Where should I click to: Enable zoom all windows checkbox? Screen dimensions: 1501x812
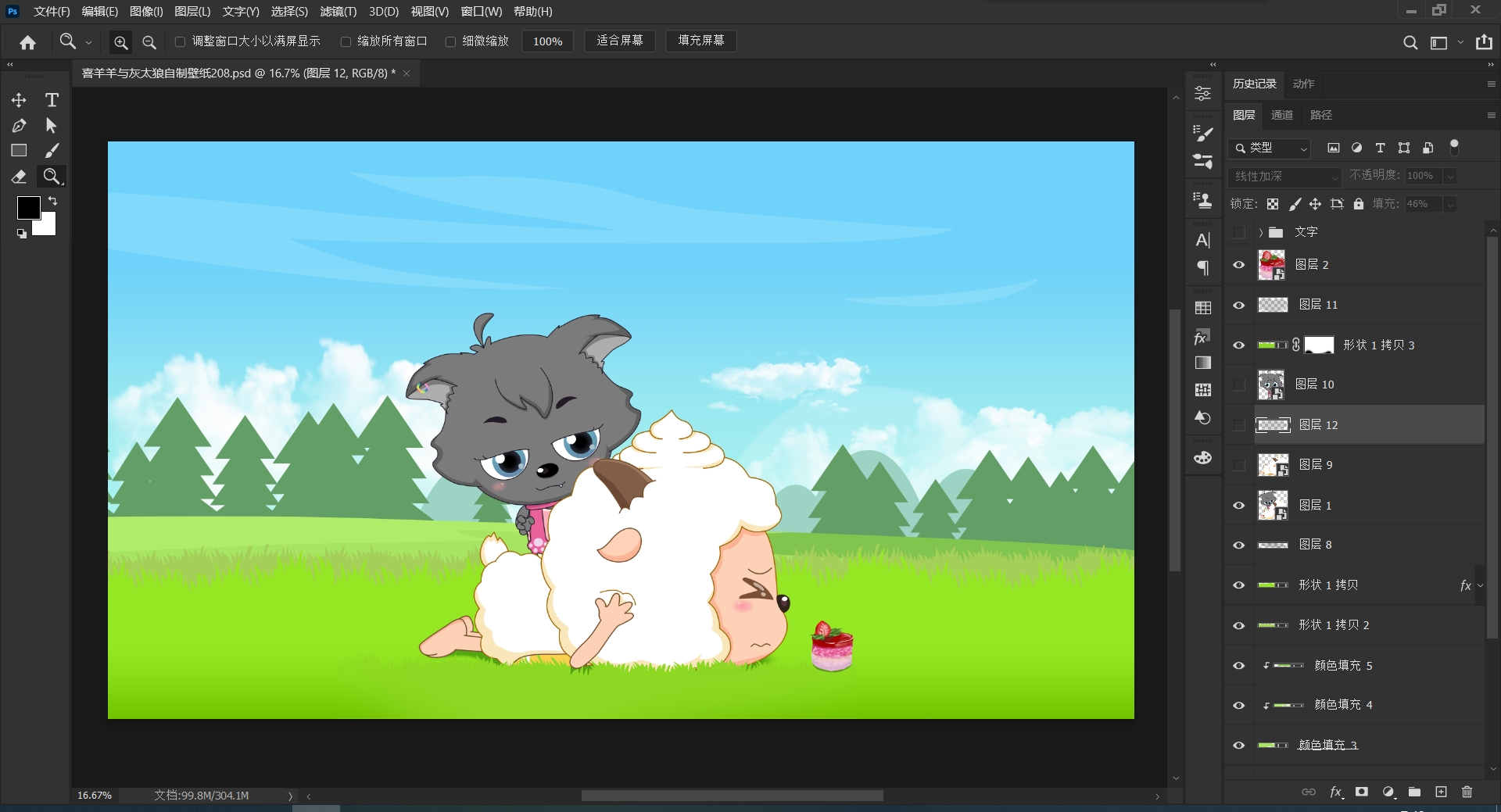(x=346, y=41)
